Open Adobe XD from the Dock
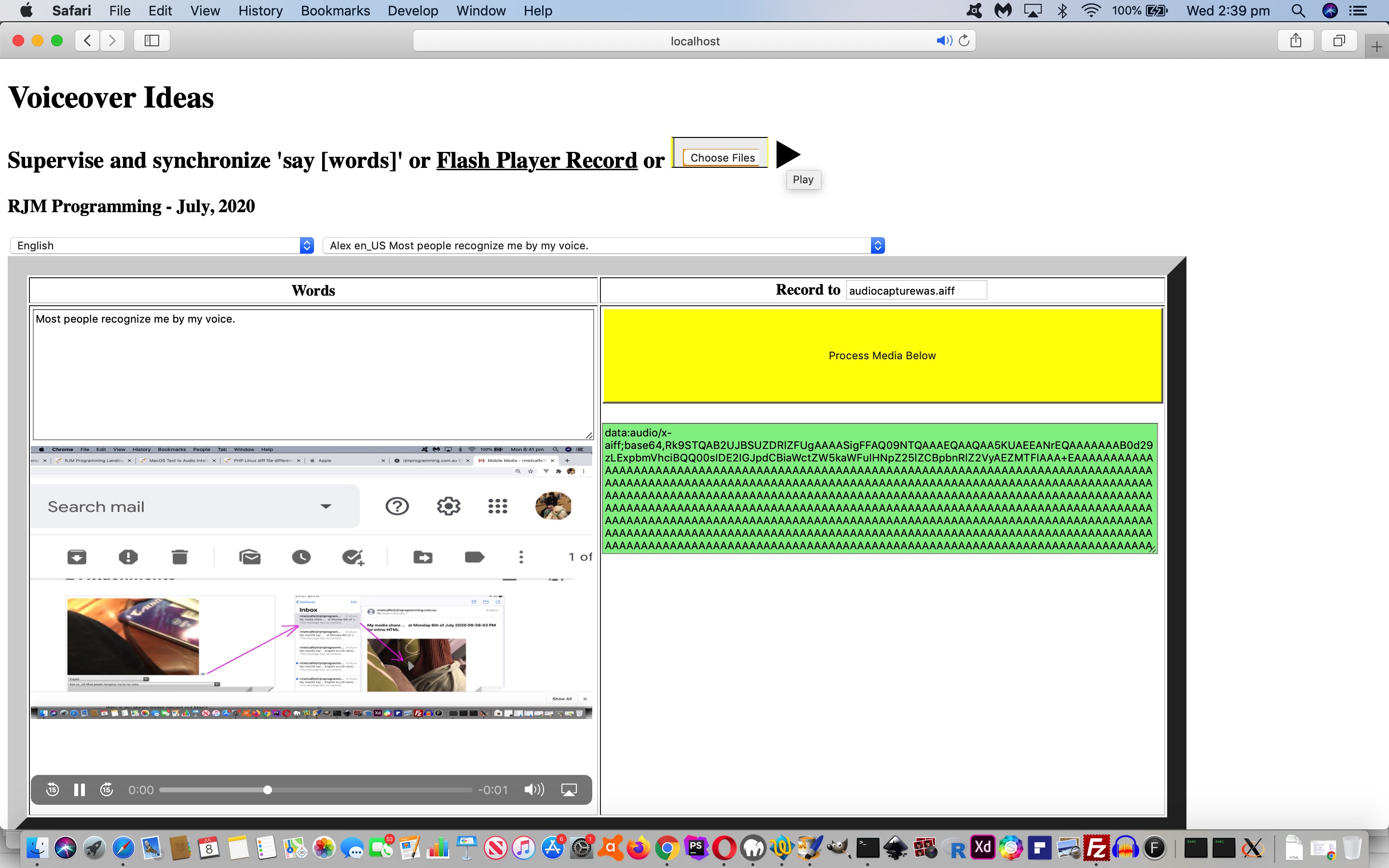Image resolution: width=1389 pixels, height=868 pixels. (x=982, y=847)
